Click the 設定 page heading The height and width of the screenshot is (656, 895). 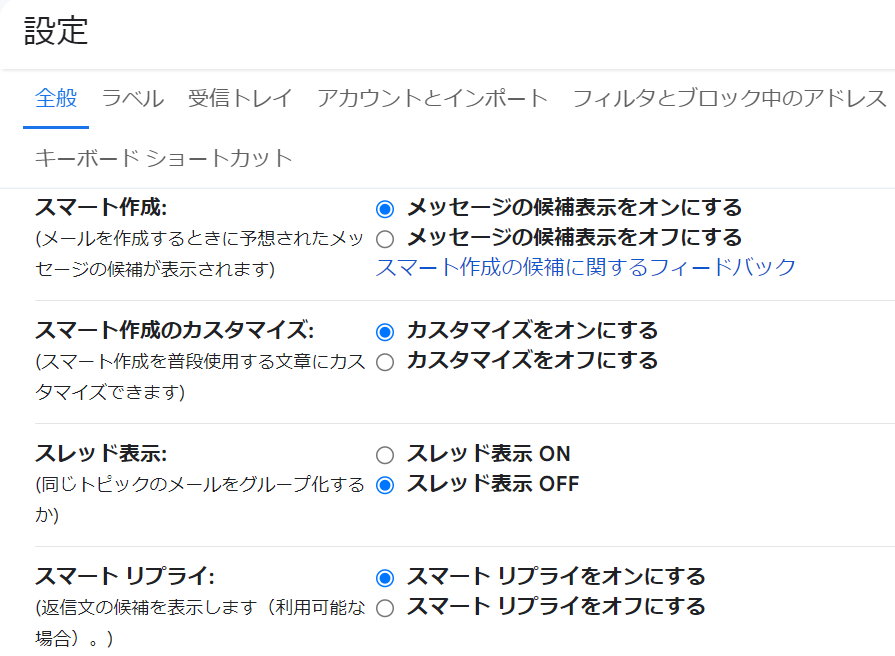56,31
